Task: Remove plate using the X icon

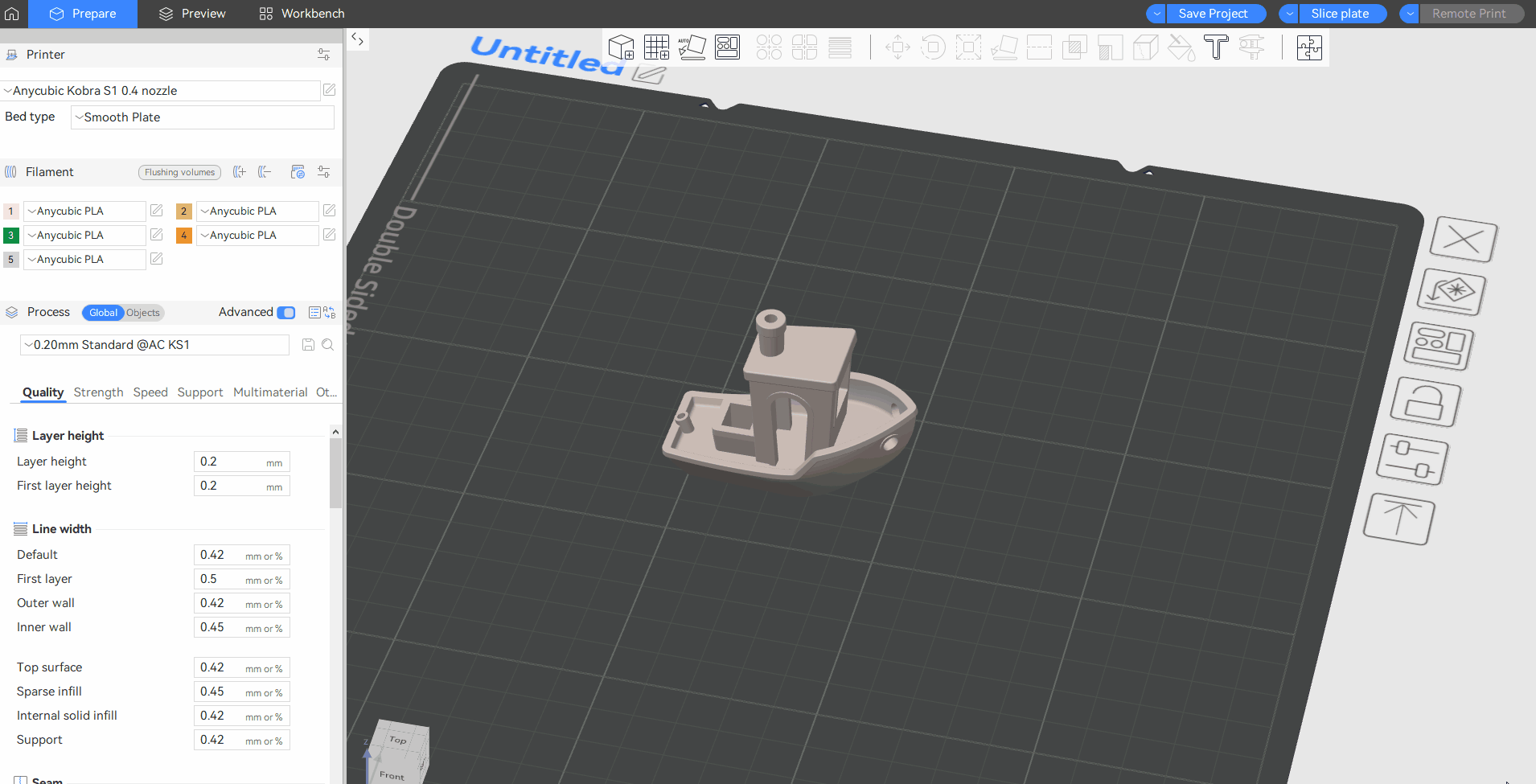Action: click(1464, 240)
